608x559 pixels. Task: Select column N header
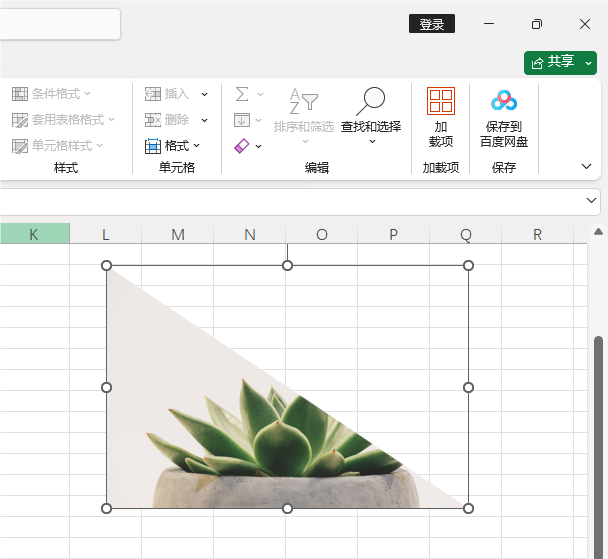point(250,234)
